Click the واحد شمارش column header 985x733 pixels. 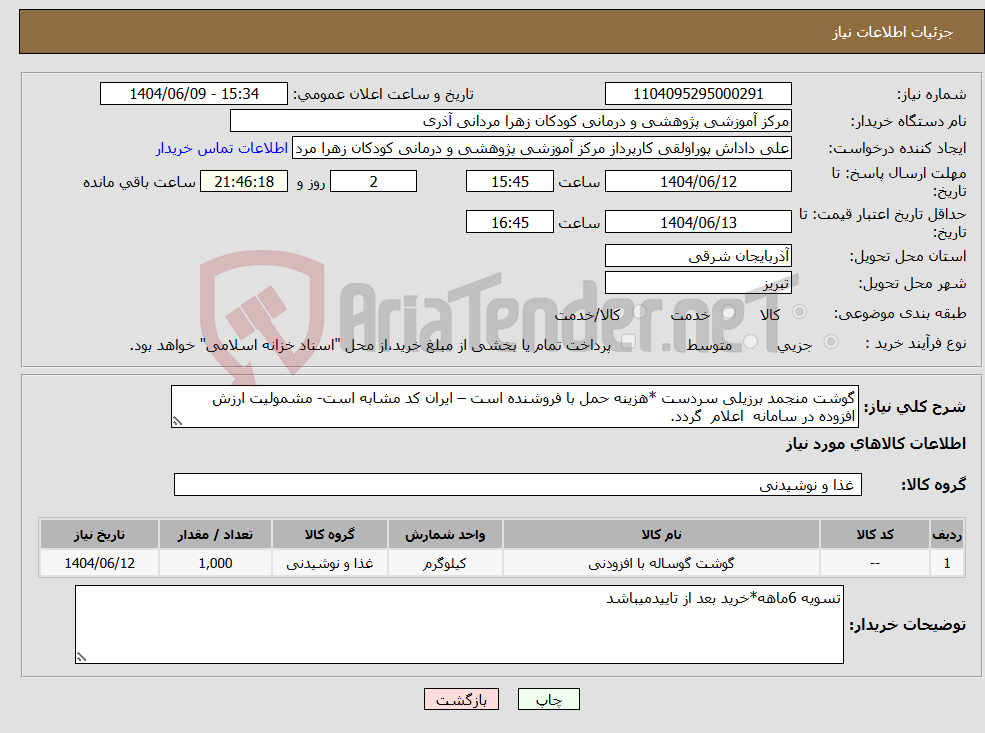(x=445, y=535)
